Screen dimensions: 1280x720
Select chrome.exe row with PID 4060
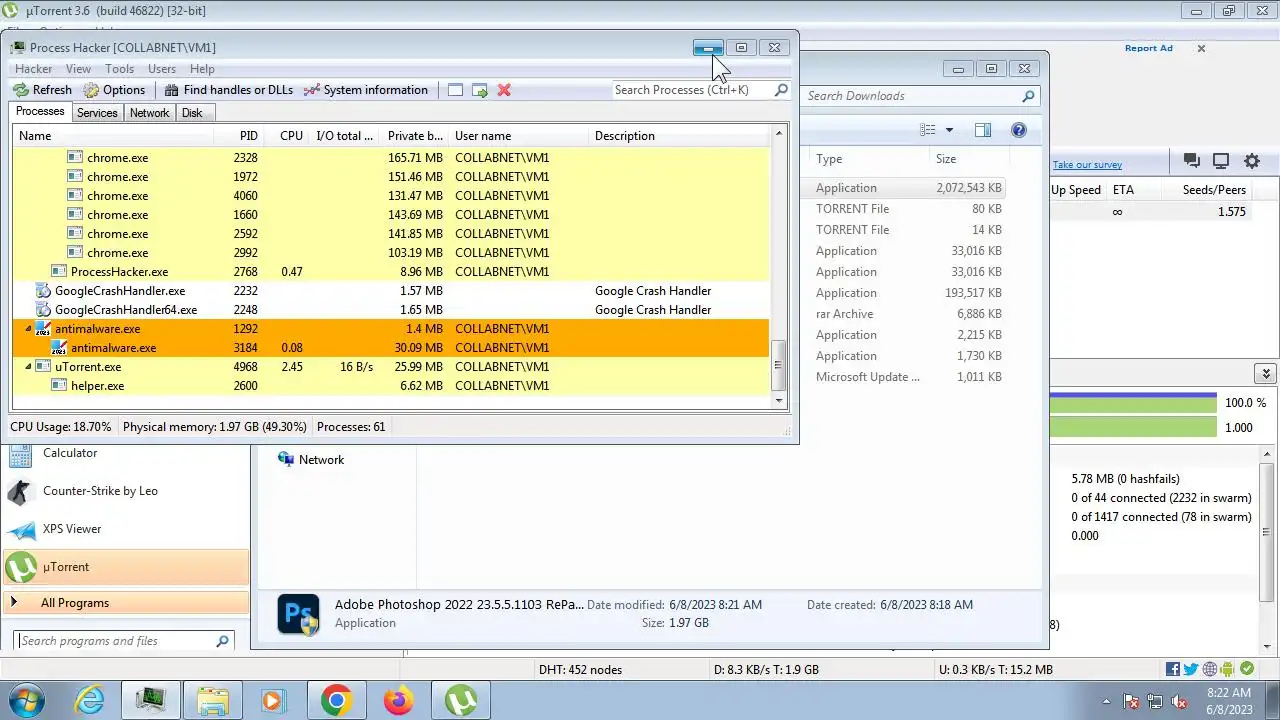(392, 196)
